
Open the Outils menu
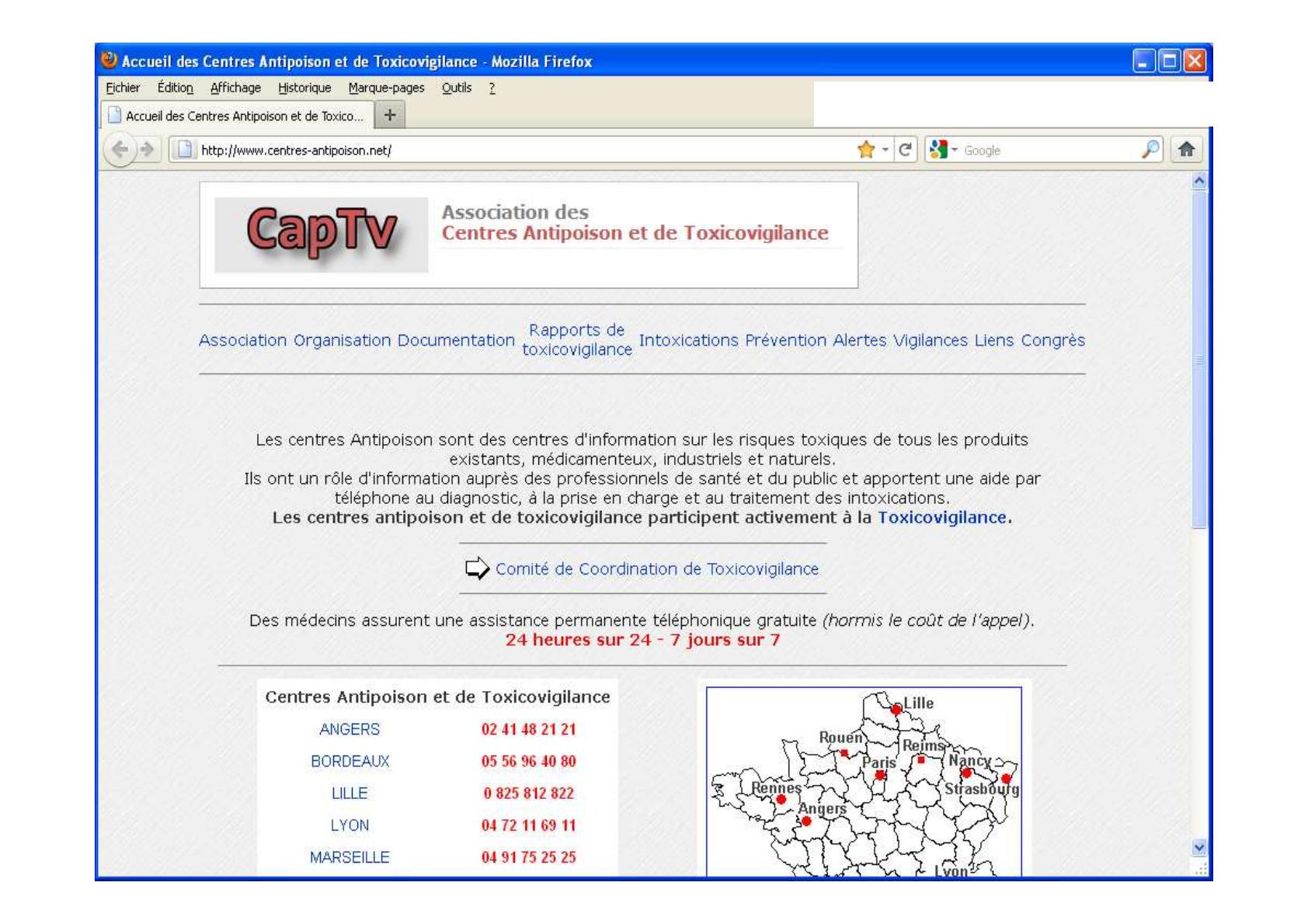pos(457,88)
